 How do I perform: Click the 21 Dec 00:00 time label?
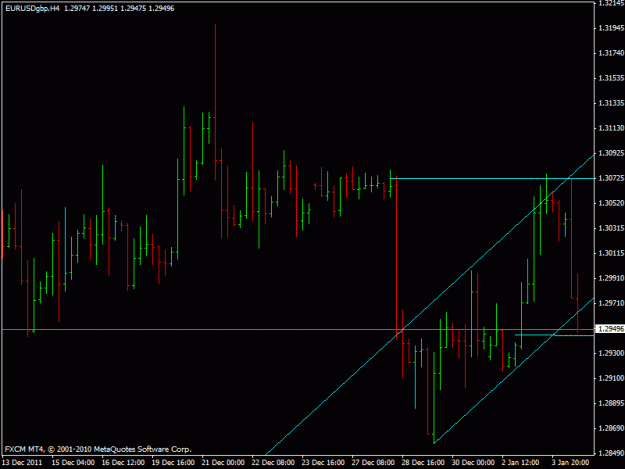223,463
